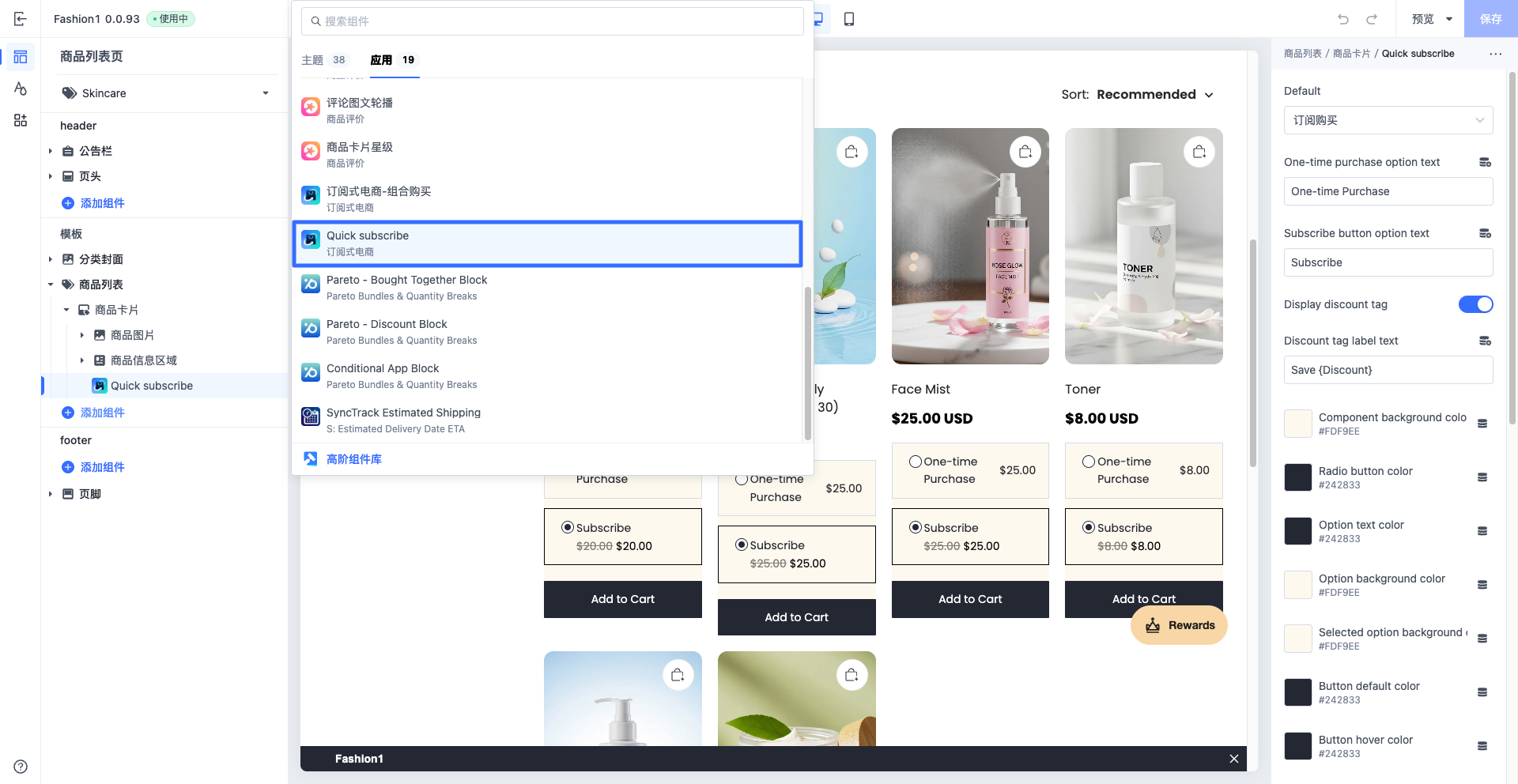This screenshot has width=1518, height=784.
Task: Click data-binding icon for Subscribe button text
Action: (x=1485, y=233)
